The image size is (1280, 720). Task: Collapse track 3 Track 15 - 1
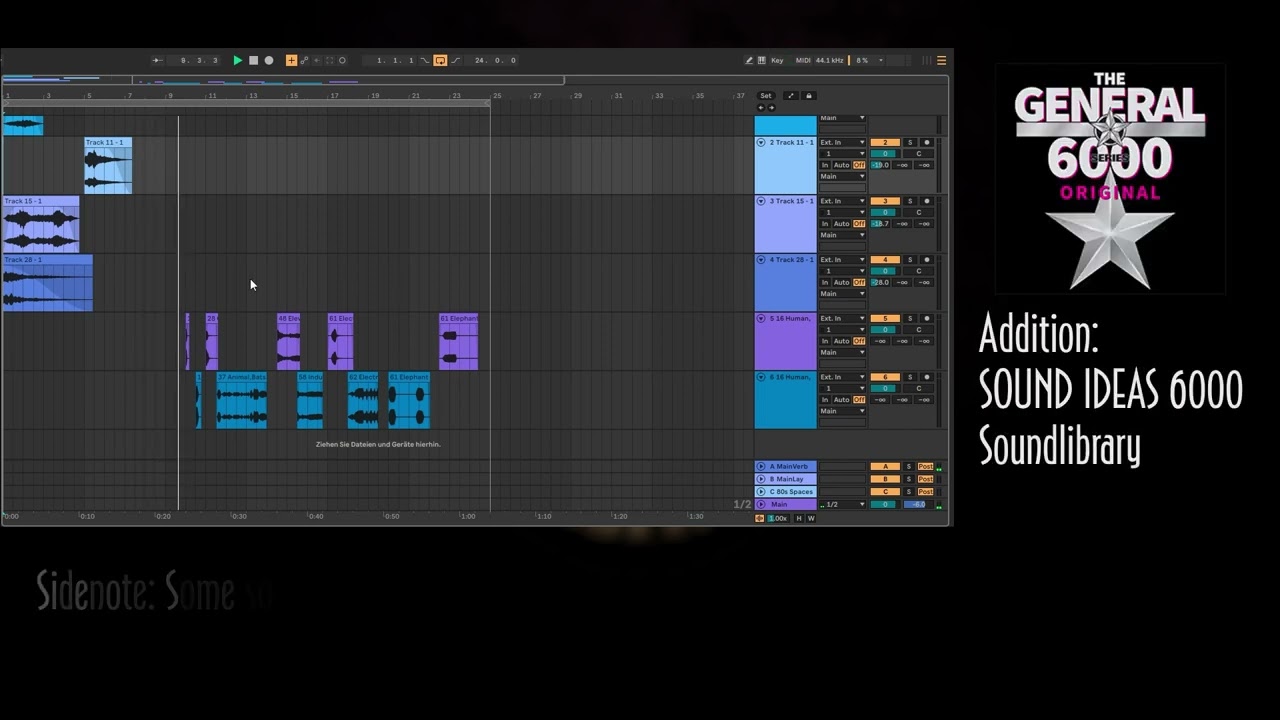point(761,201)
